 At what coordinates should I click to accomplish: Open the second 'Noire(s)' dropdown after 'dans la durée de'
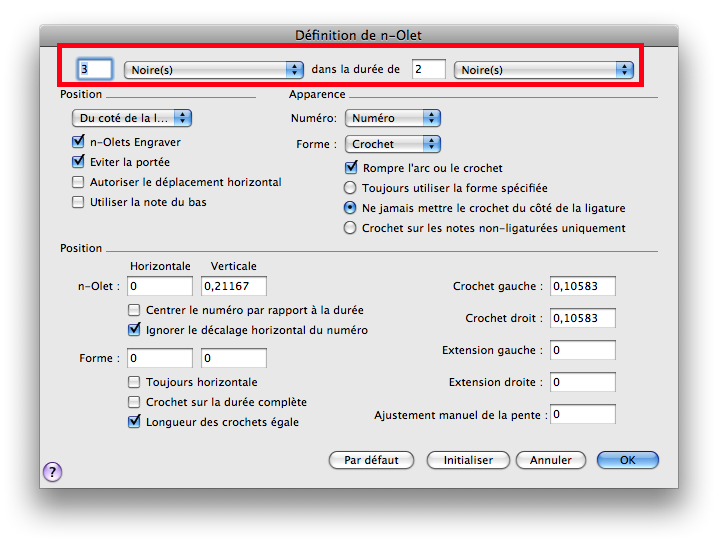[543, 69]
